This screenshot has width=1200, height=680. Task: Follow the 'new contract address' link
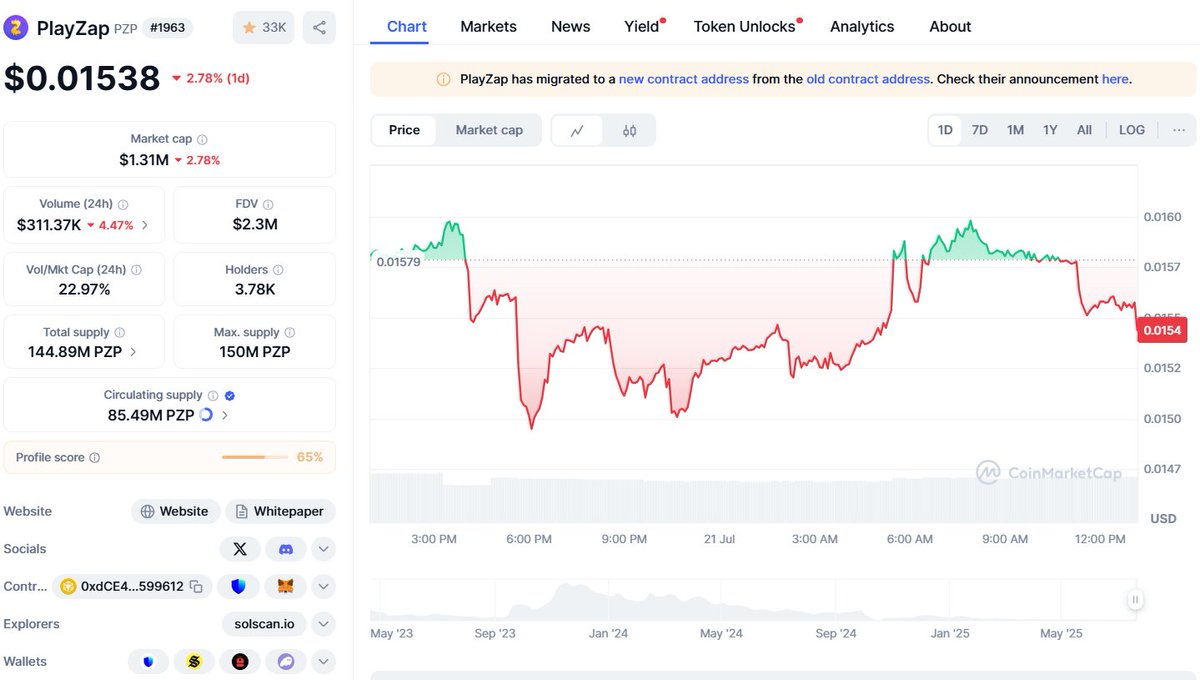[x=684, y=79]
